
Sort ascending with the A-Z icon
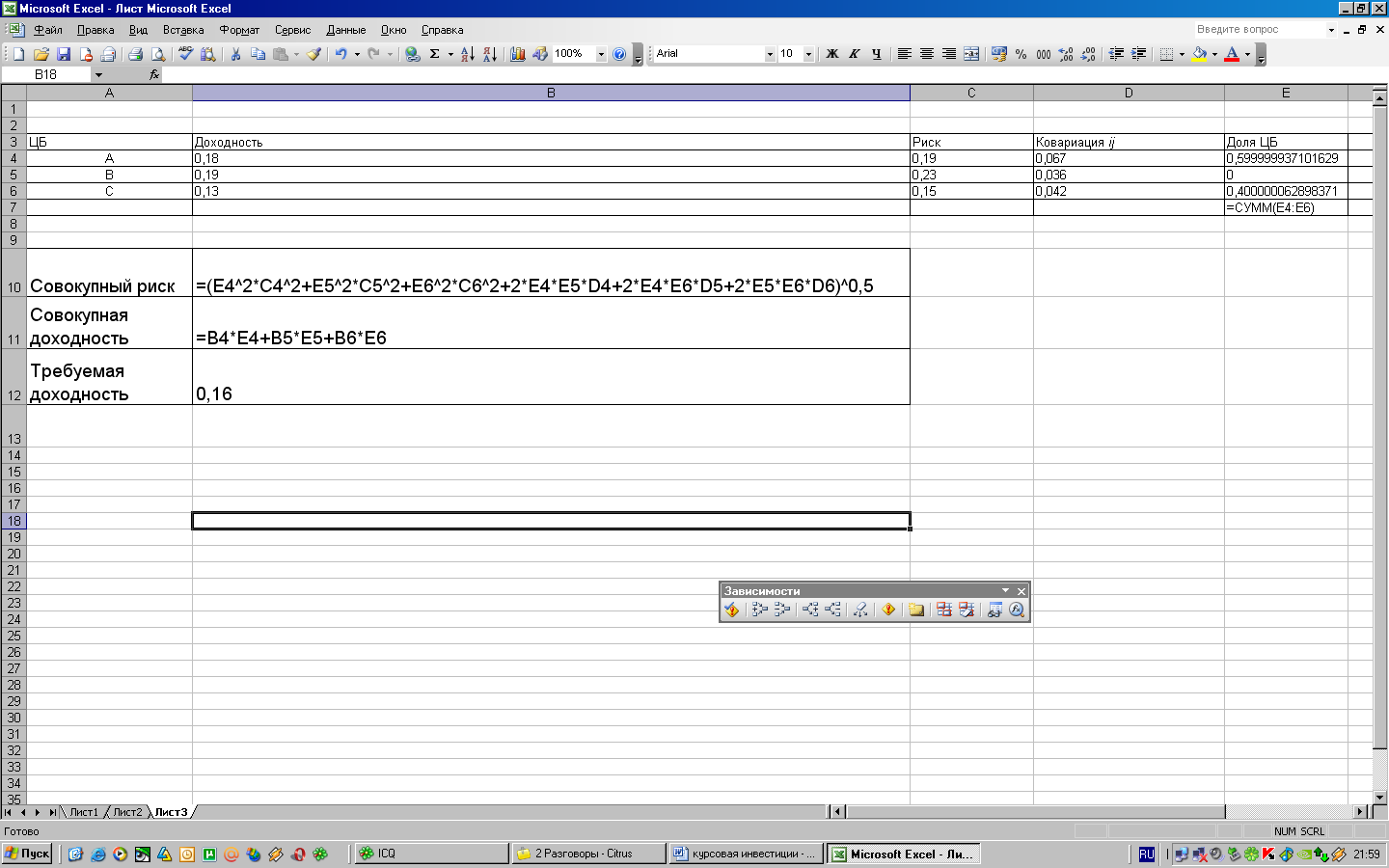coord(467,54)
